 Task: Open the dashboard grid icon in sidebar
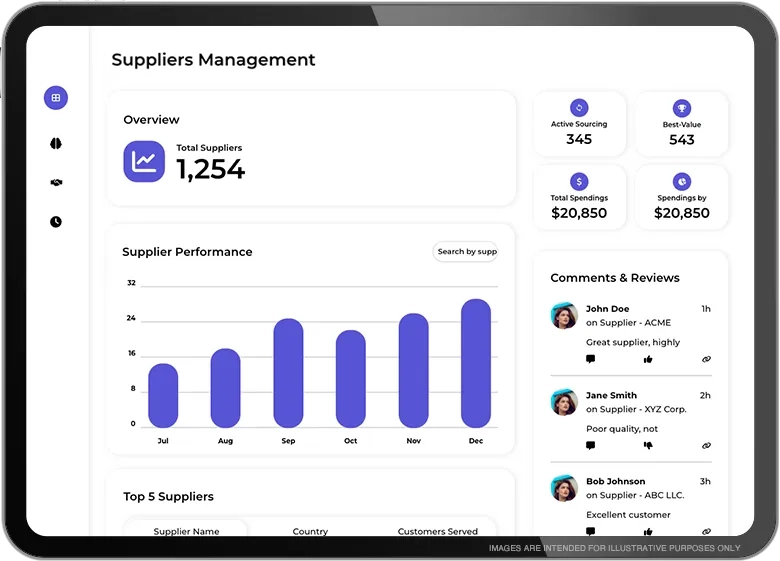point(56,98)
